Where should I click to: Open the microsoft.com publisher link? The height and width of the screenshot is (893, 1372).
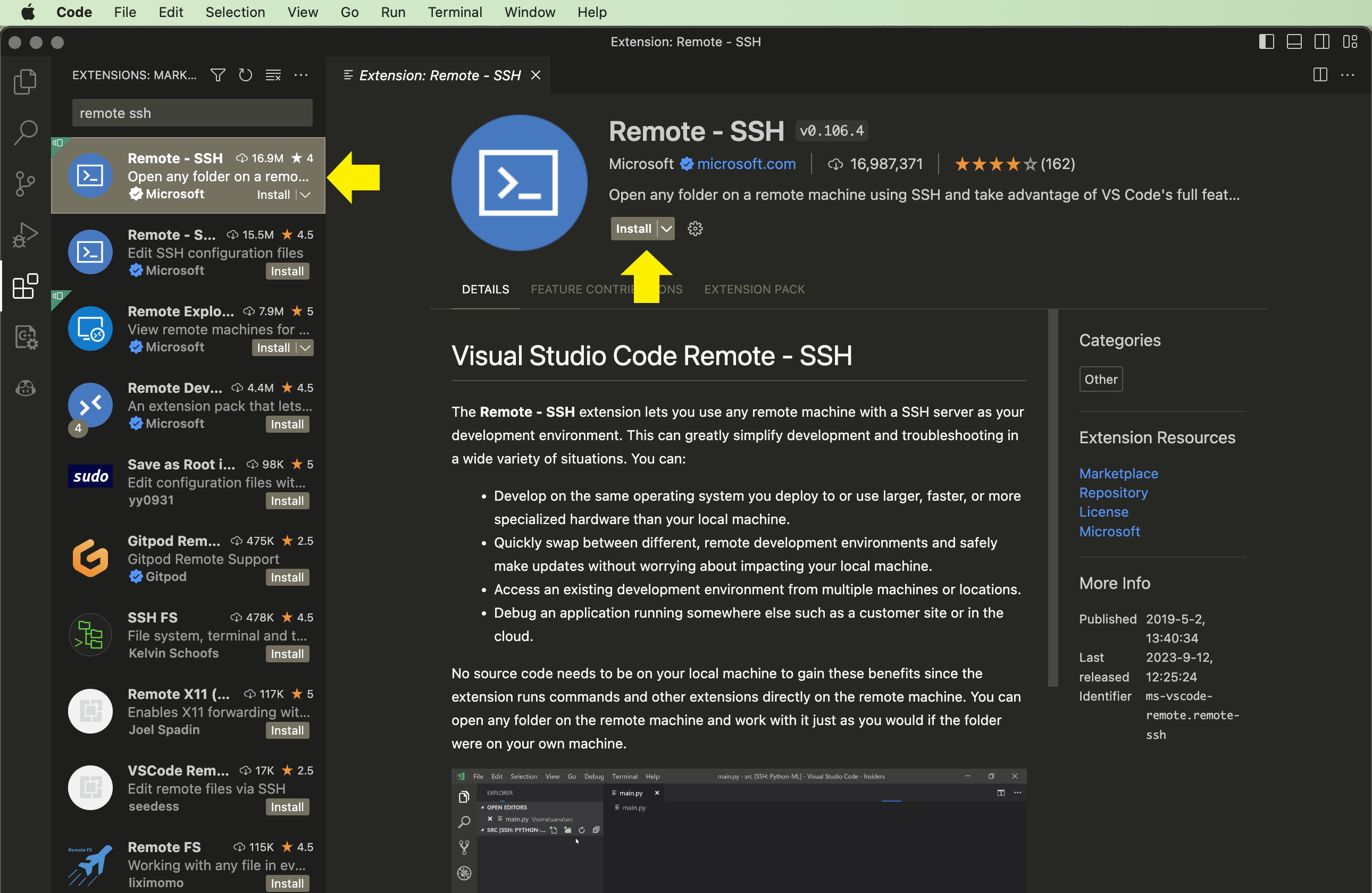[x=746, y=164]
